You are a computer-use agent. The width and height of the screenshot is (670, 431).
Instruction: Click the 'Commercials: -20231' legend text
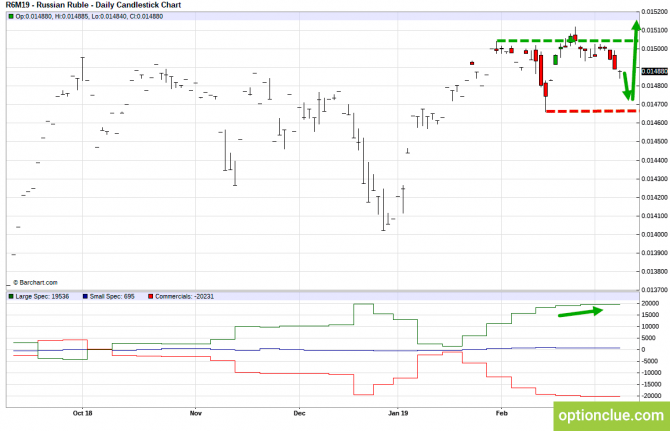pos(185,296)
